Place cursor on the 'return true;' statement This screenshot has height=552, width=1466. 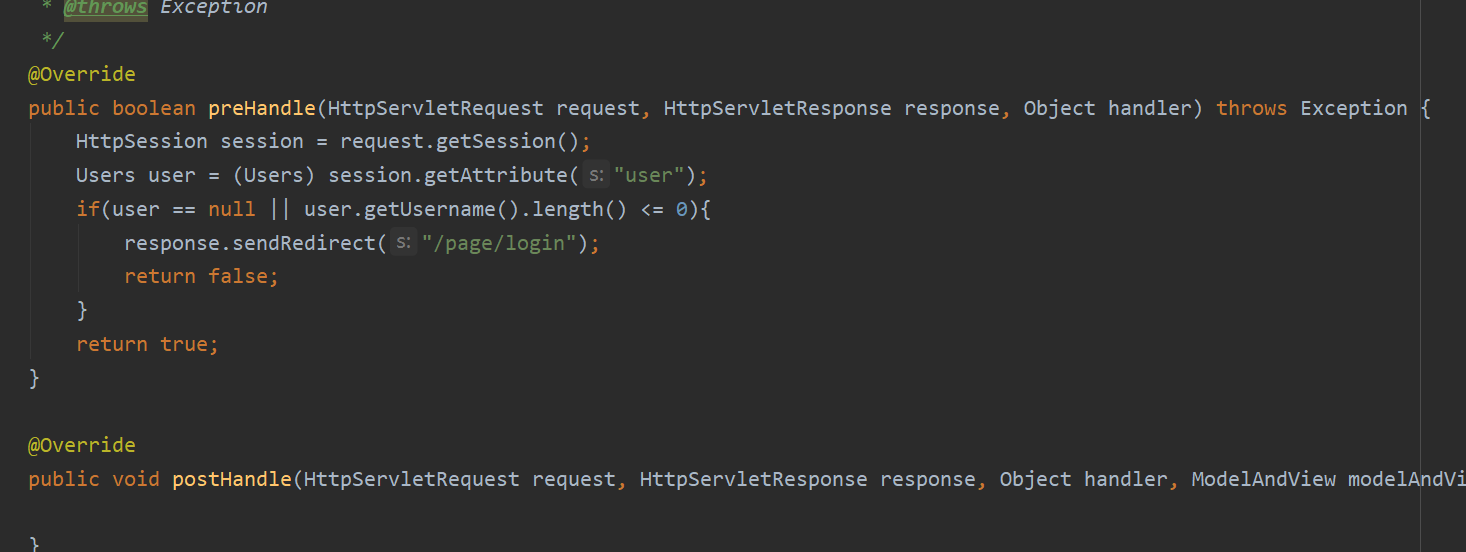pyautogui.click(x=147, y=344)
